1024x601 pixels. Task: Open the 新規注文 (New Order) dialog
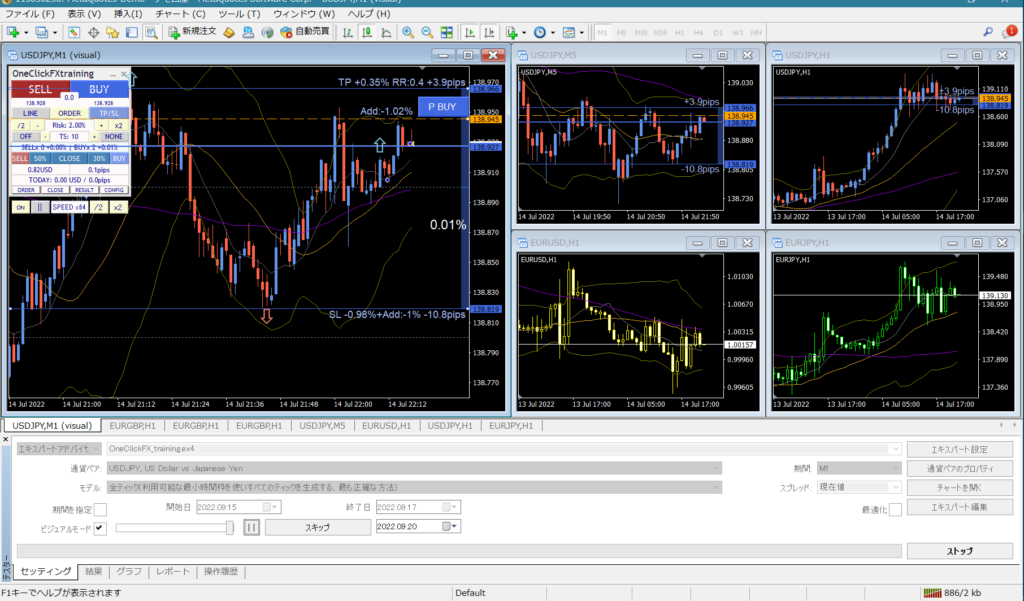tap(200, 32)
